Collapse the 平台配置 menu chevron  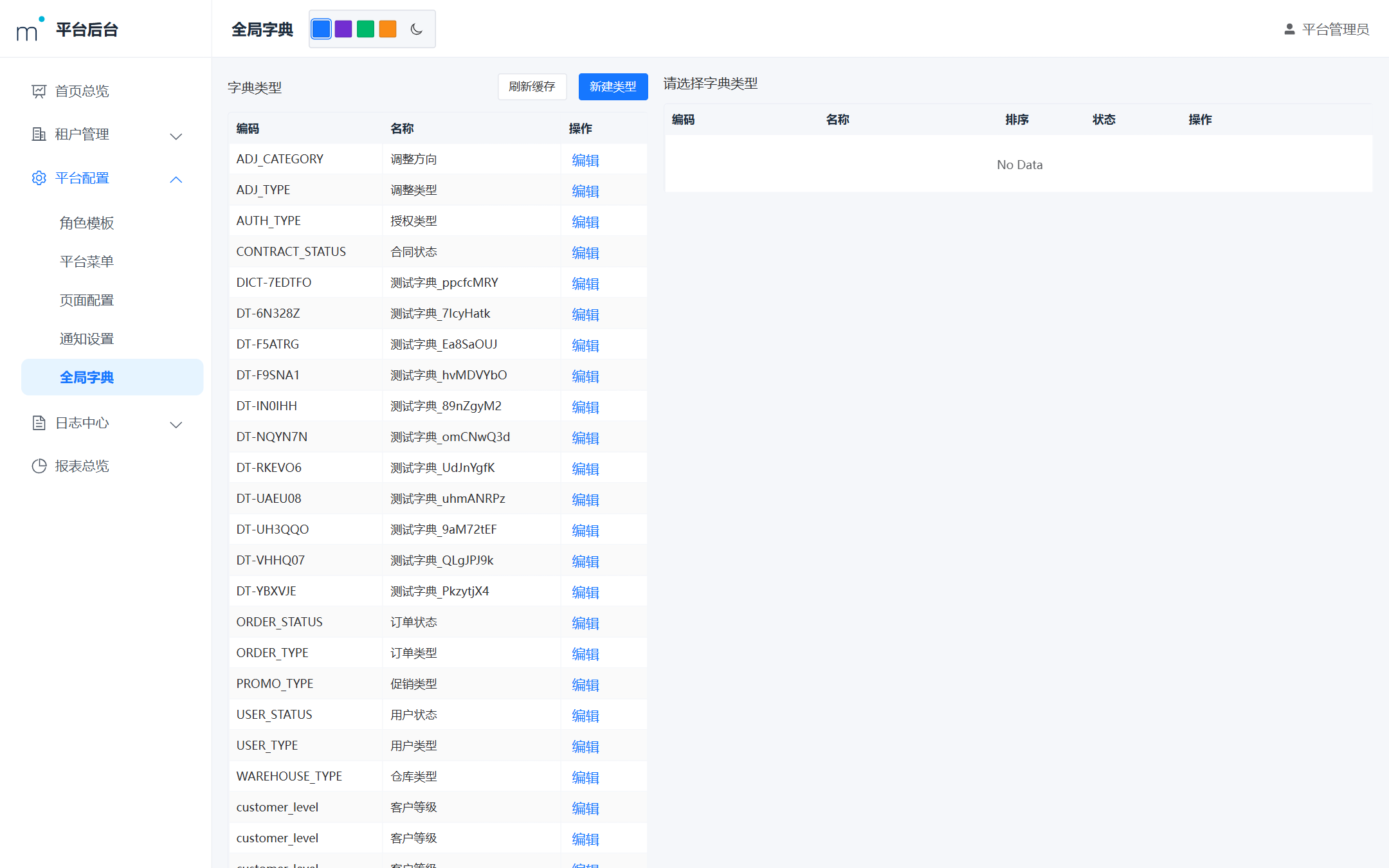point(176,179)
